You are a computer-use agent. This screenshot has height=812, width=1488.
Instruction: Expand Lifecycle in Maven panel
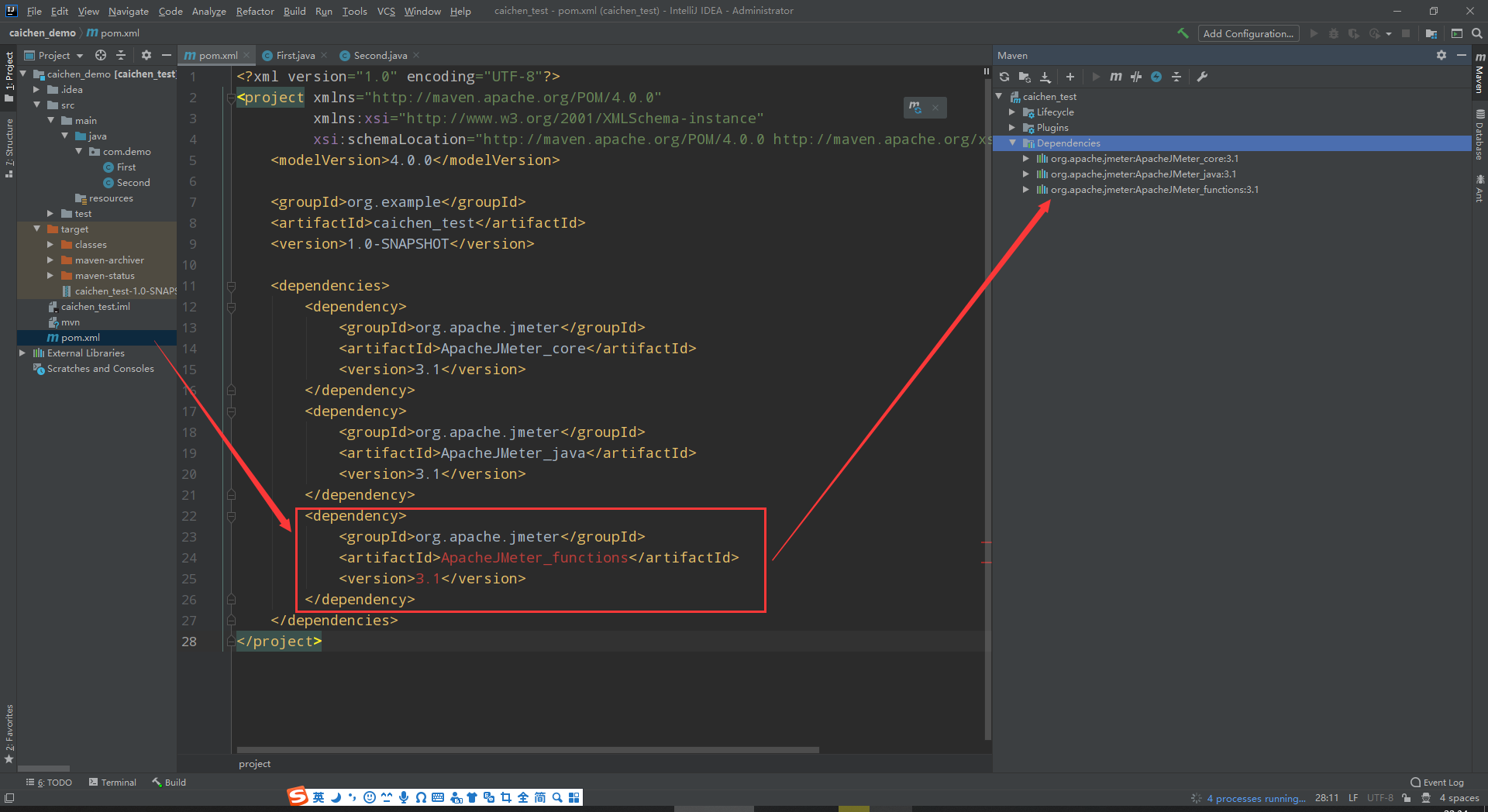coord(1012,112)
